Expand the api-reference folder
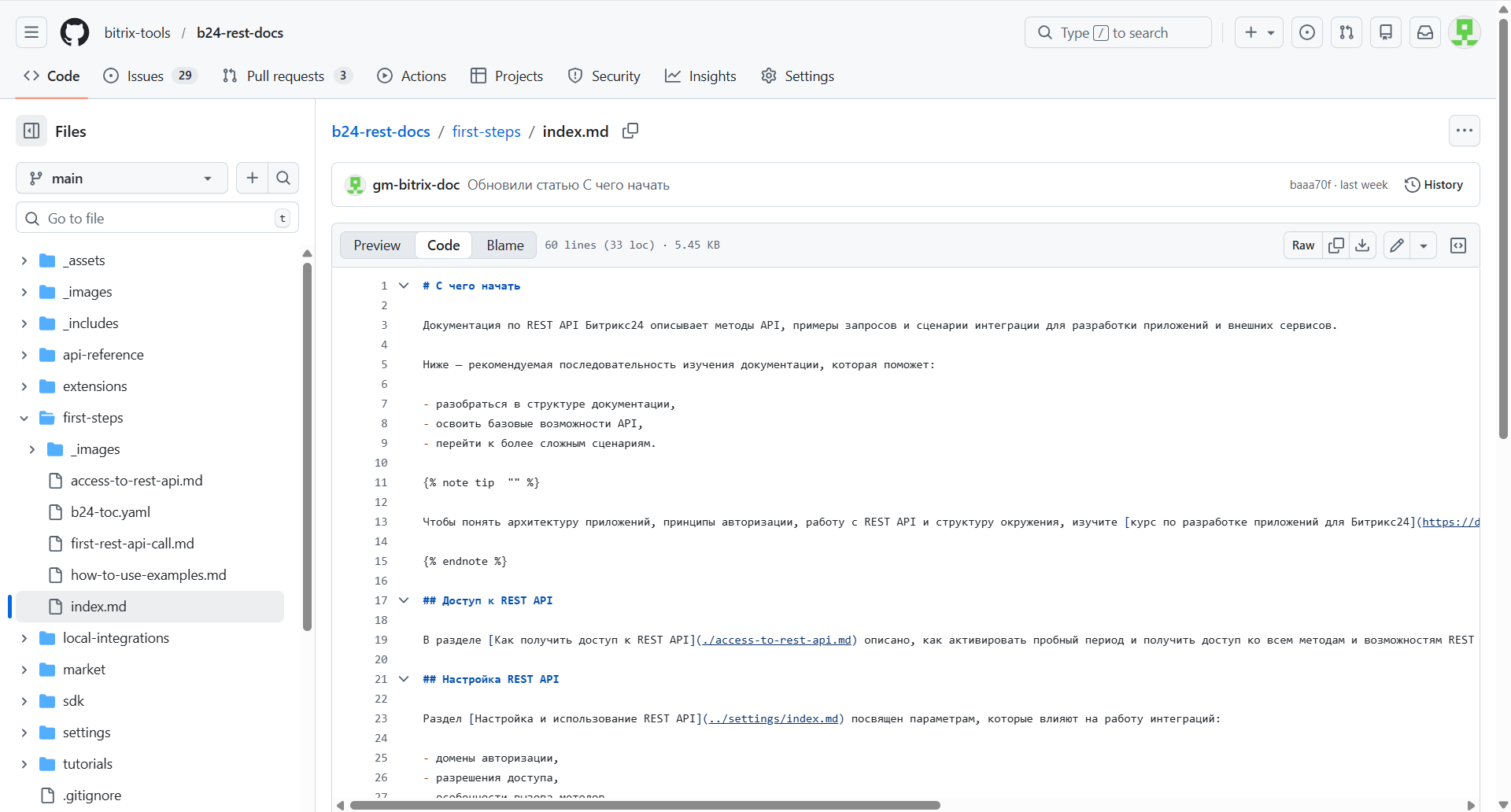The width and height of the screenshot is (1511, 812). [24, 355]
